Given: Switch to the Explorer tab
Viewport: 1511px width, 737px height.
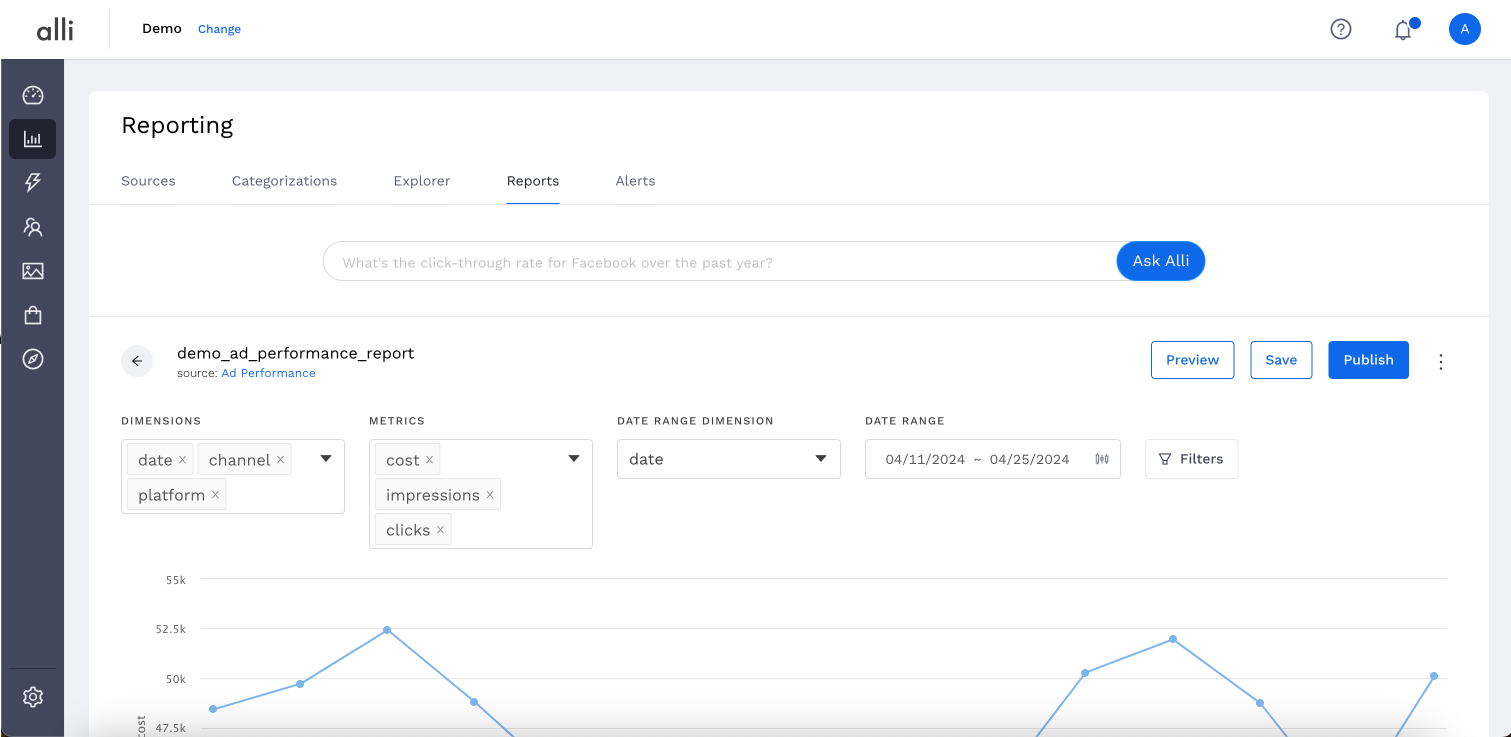Looking at the screenshot, I should tap(422, 181).
